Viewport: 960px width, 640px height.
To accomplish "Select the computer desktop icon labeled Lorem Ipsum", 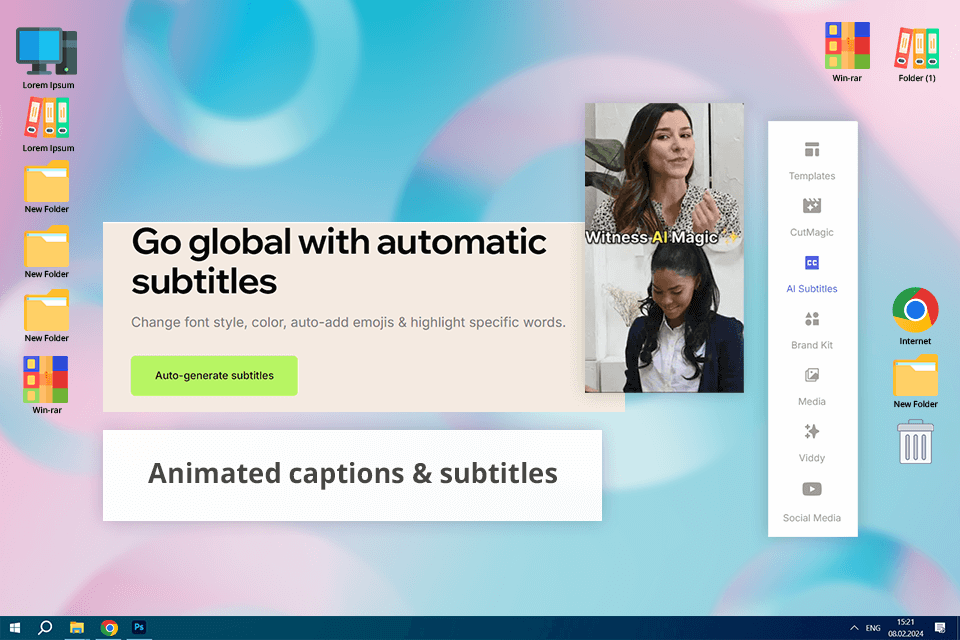I will (x=47, y=51).
